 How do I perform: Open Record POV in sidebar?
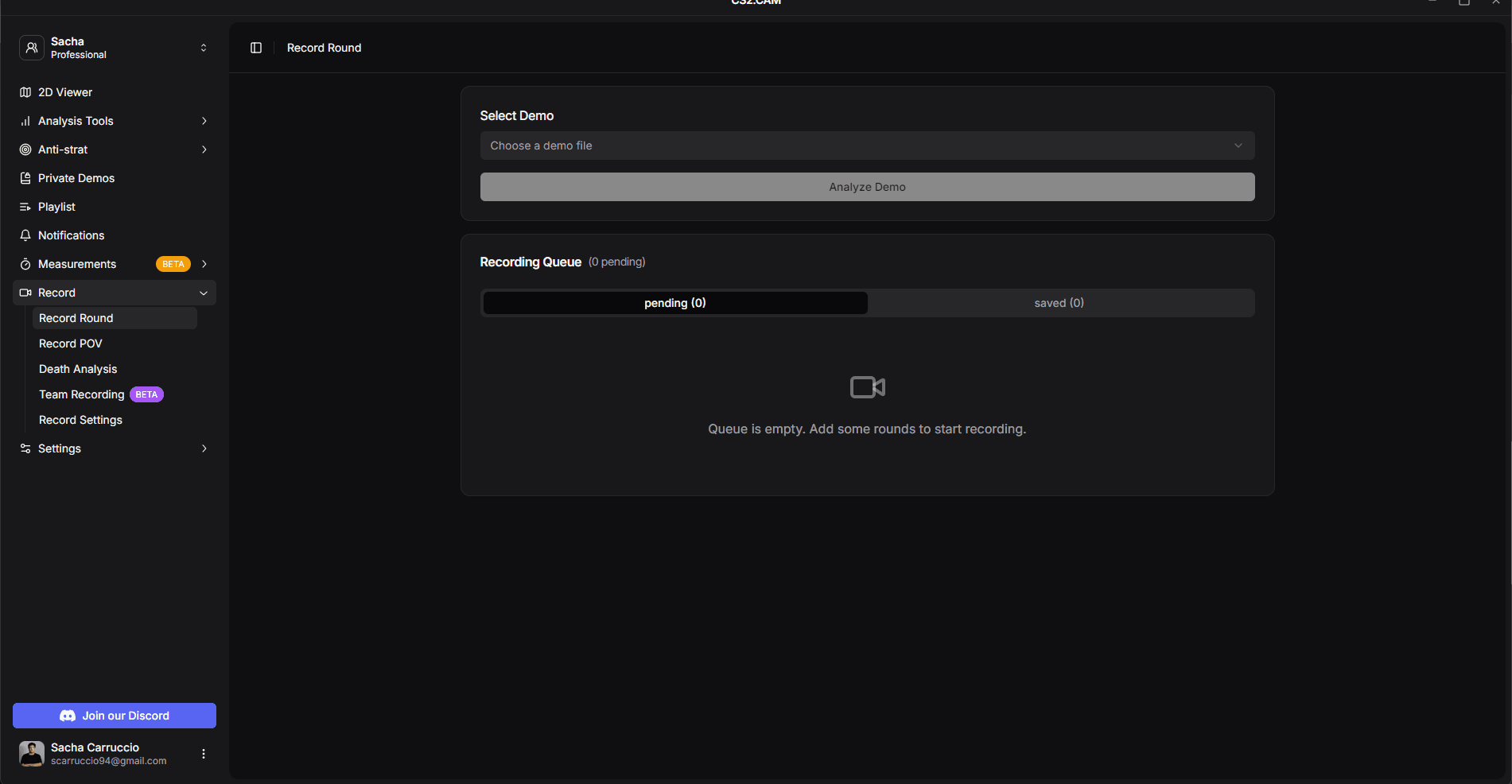pos(71,343)
